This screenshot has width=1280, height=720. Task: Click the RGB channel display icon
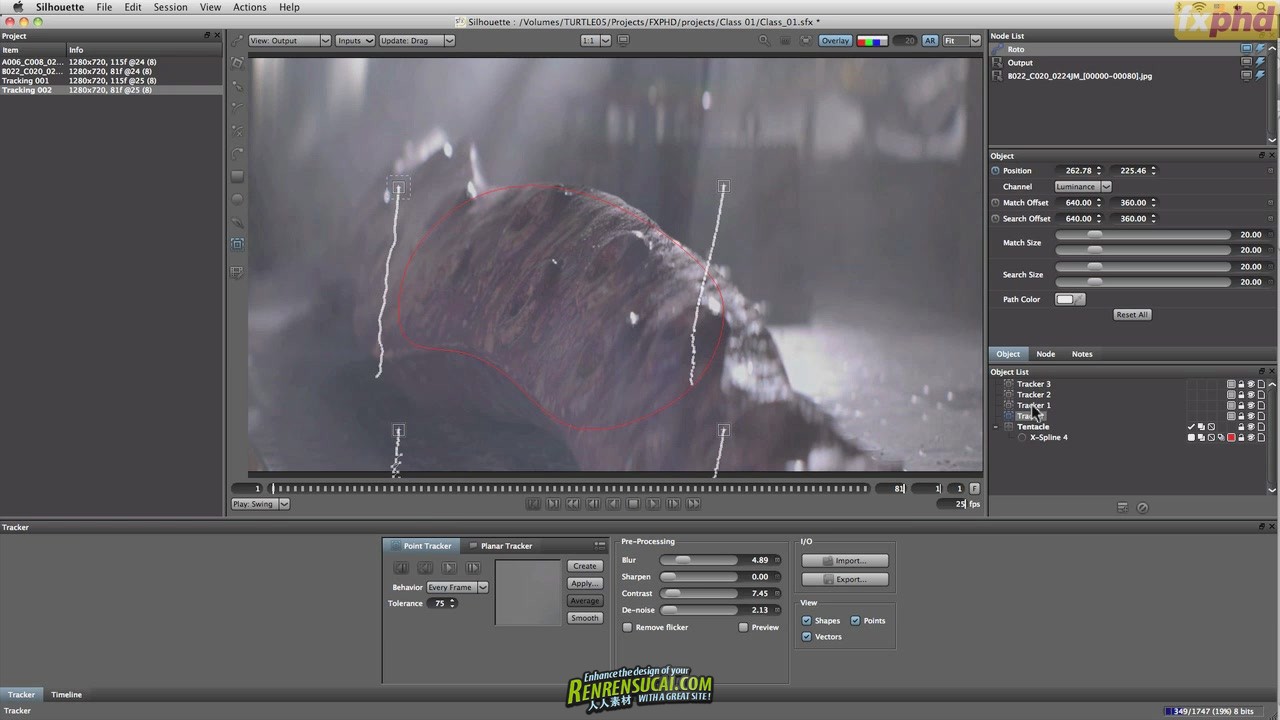872,41
